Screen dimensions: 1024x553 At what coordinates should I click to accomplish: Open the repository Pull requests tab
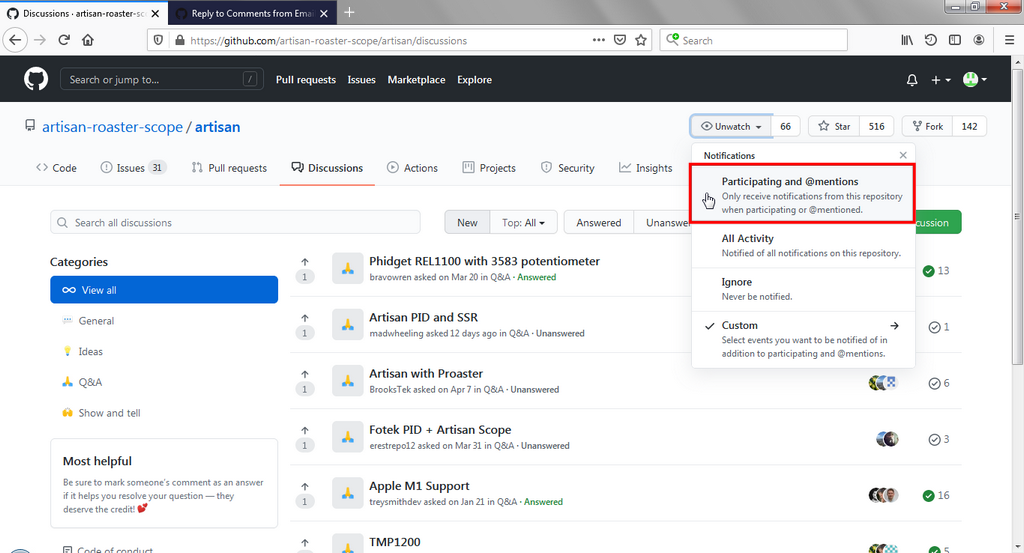coord(229,168)
